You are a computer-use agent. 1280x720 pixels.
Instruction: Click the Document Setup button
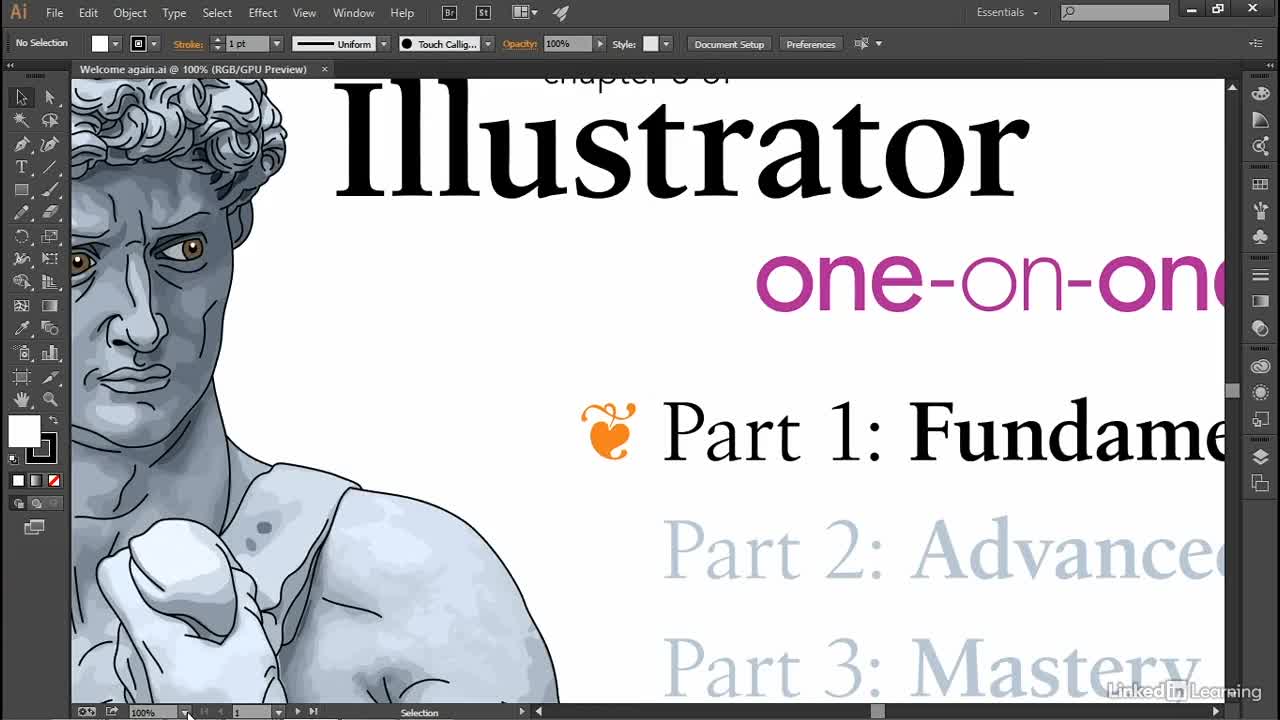click(729, 44)
